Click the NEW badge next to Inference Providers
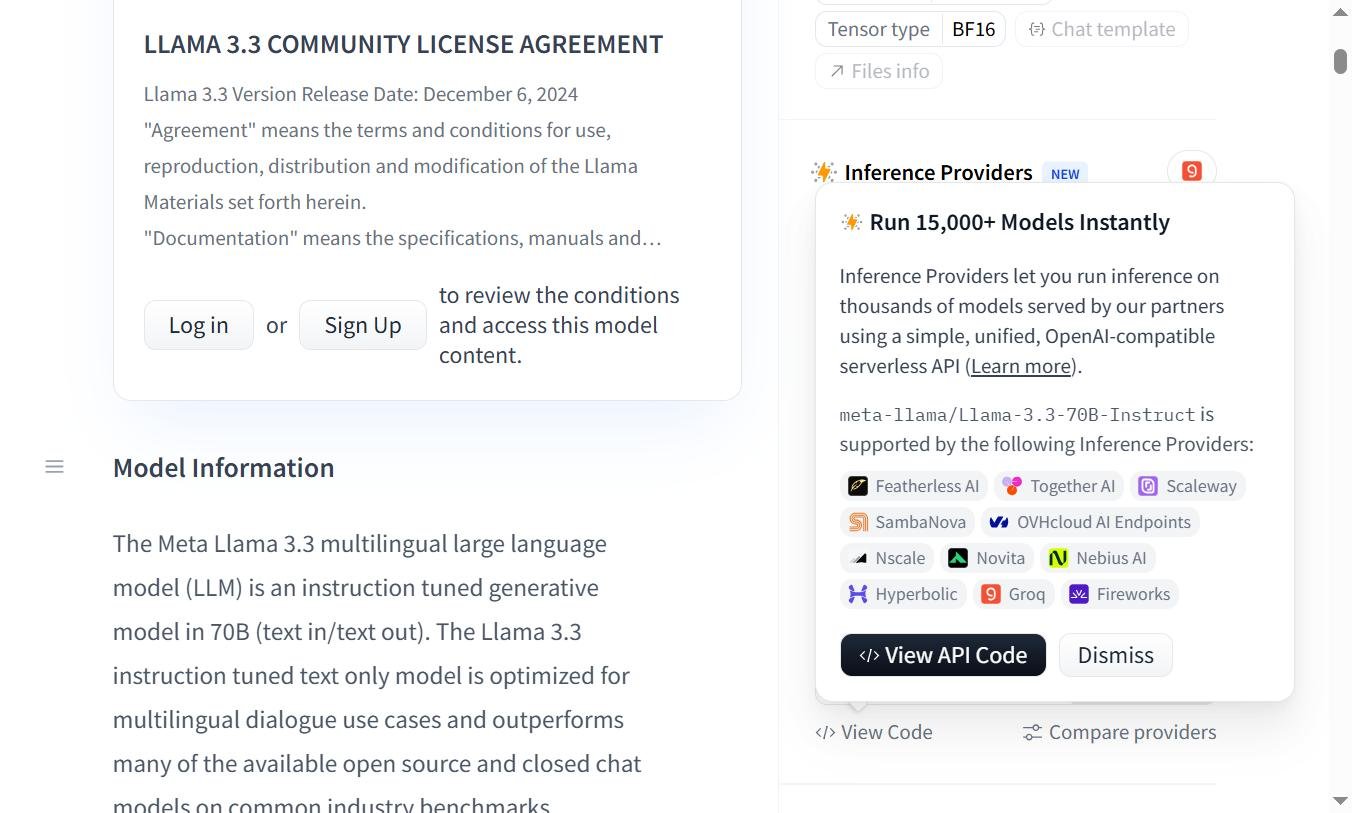This screenshot has width=1352, height=813. pos(1065,174)
